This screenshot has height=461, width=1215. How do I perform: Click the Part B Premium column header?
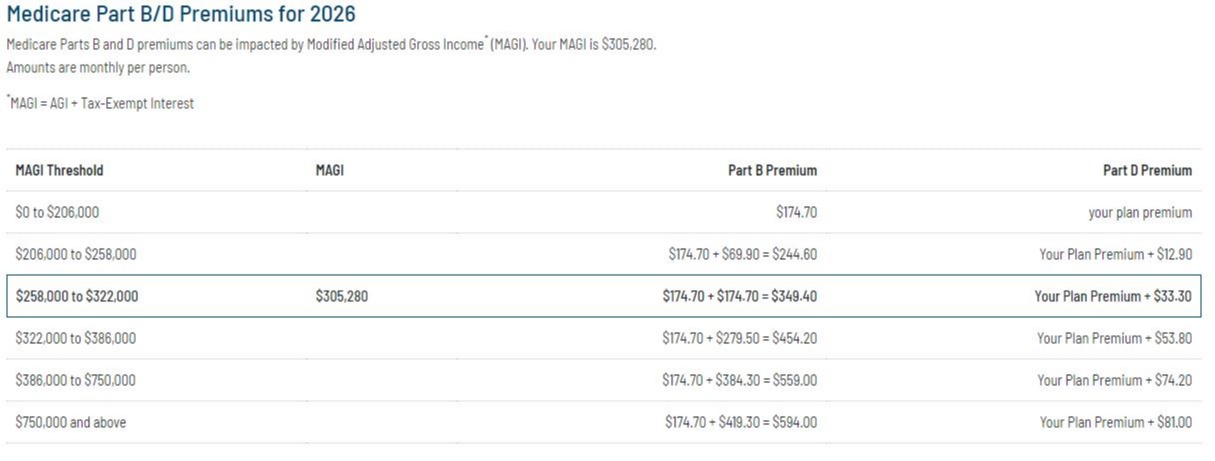coord(772,170)
